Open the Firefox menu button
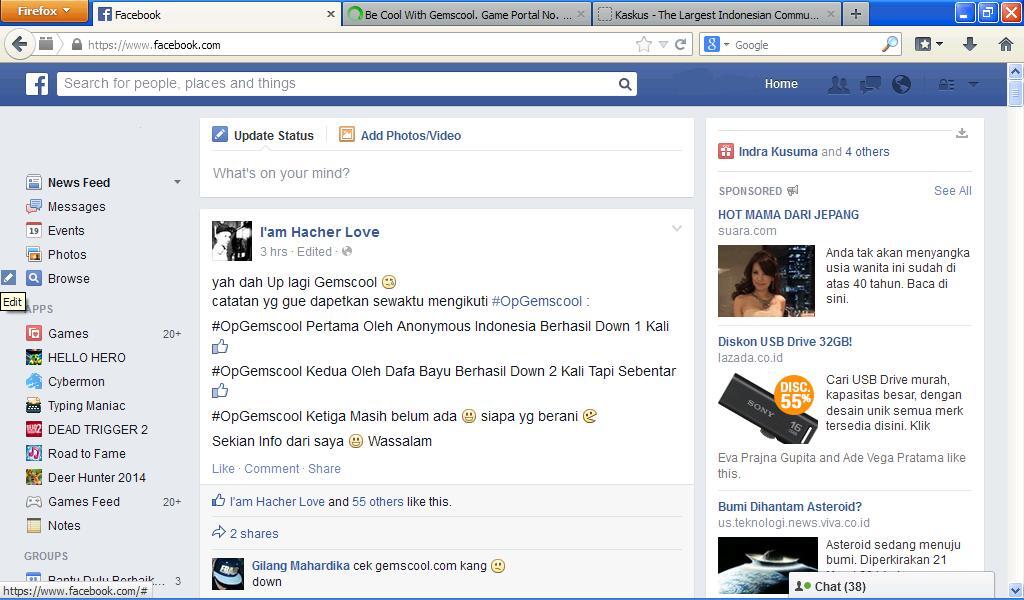The height and width of the screenshot is (600, 1024). pyautogui.click(x=44, y=11)
